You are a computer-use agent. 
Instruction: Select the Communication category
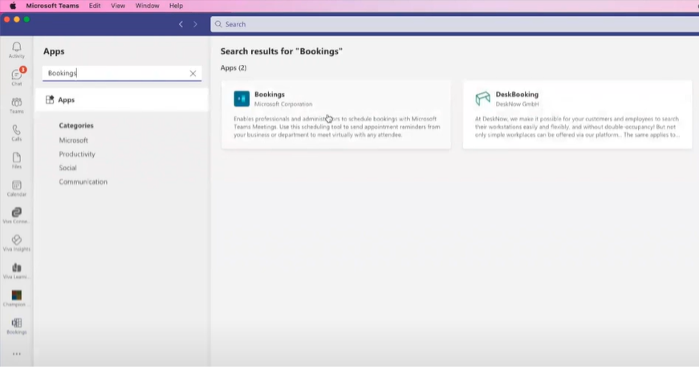click(x=83, y=182)
